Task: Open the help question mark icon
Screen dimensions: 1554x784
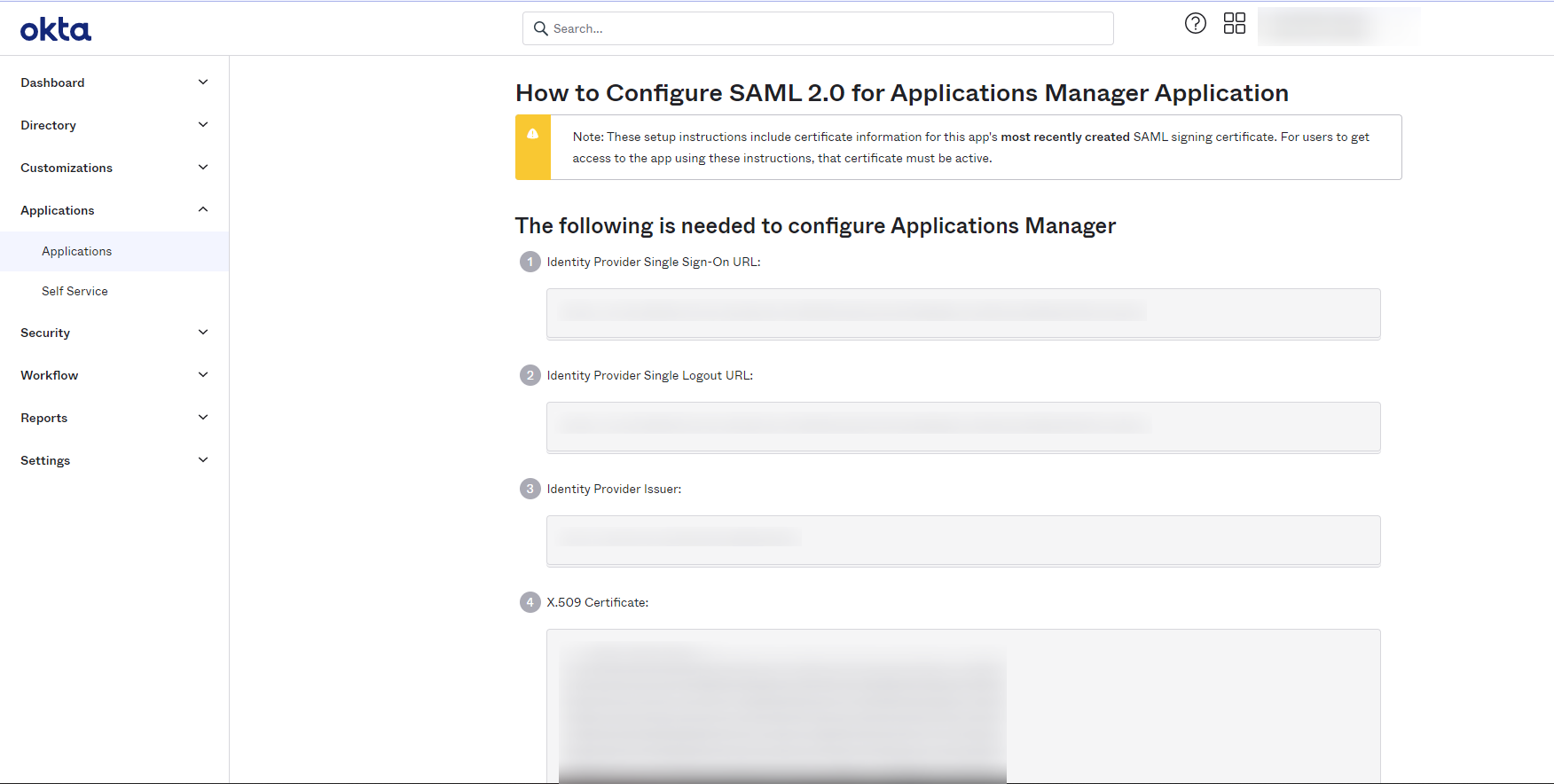Action: coord(1196,24)
